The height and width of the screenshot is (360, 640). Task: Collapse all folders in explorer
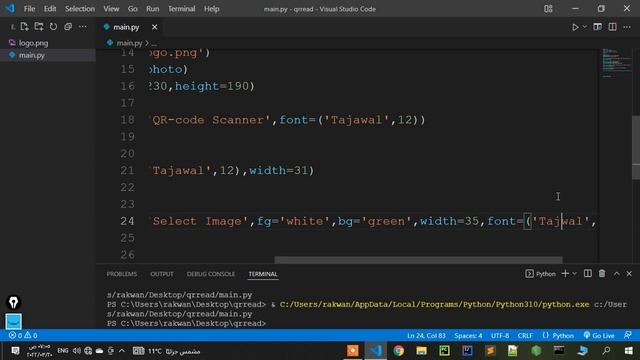[68, 27]
